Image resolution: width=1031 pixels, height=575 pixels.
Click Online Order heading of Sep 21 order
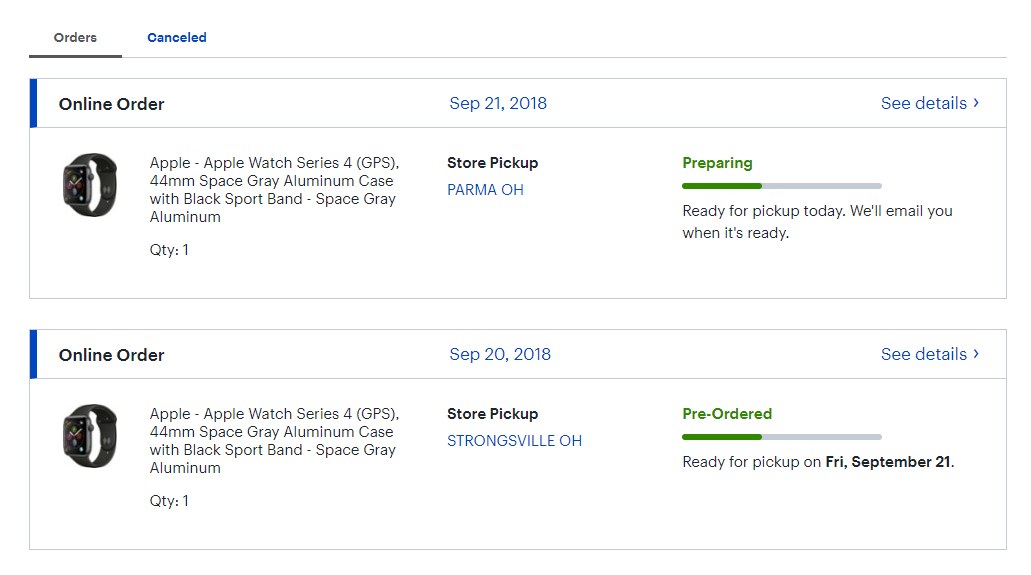111,104
